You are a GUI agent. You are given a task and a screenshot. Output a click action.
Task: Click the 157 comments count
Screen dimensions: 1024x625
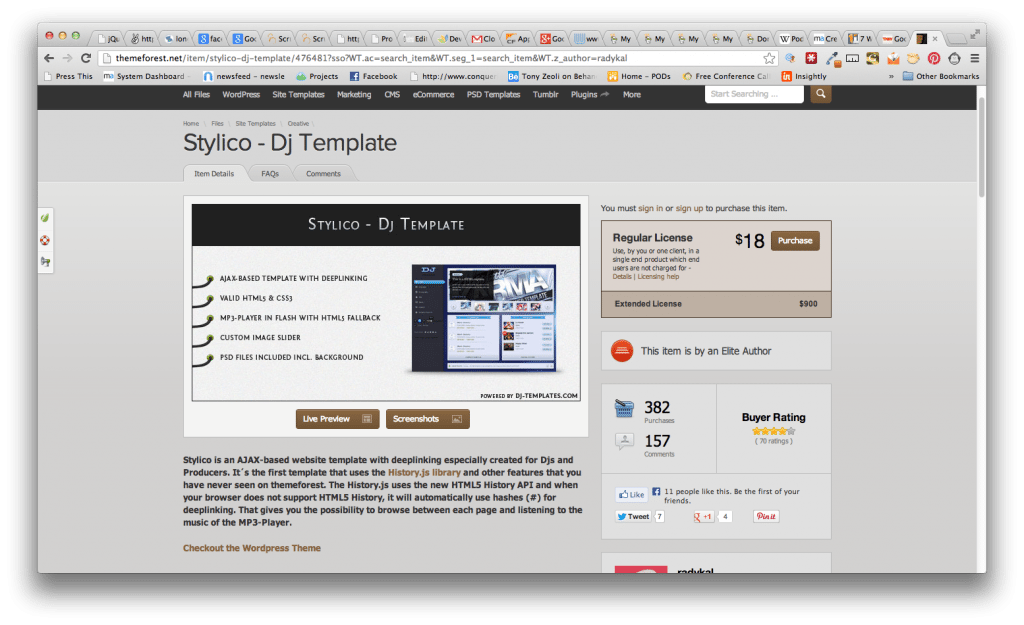tap(657, 441)
